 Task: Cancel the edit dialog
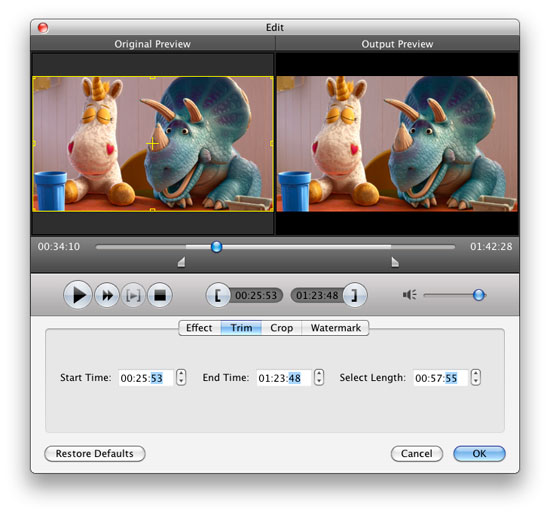(x=417, y=454)
